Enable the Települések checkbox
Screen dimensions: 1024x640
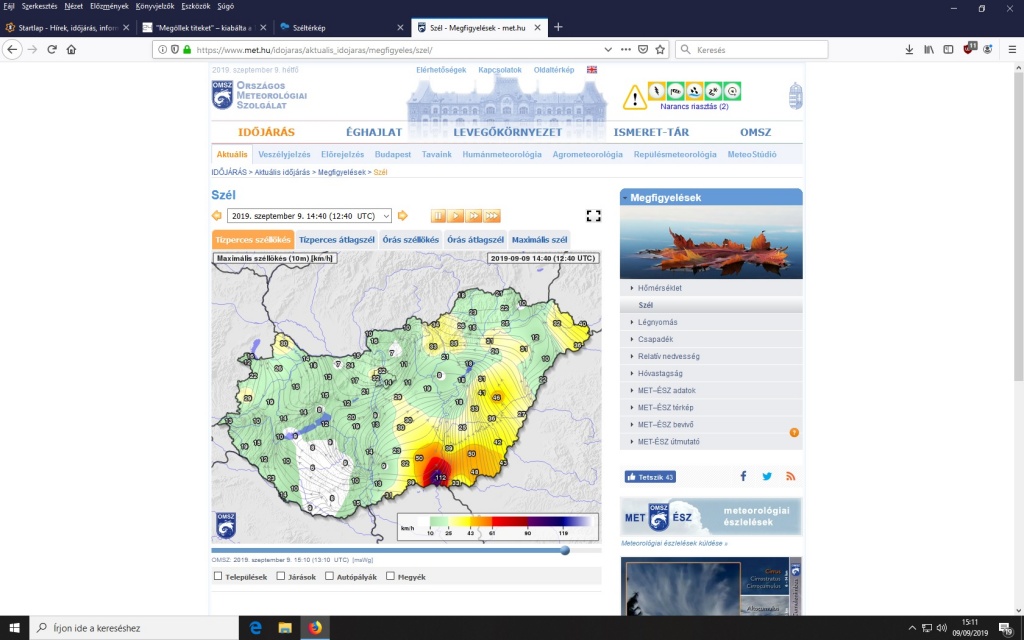[x=218, y=576]
